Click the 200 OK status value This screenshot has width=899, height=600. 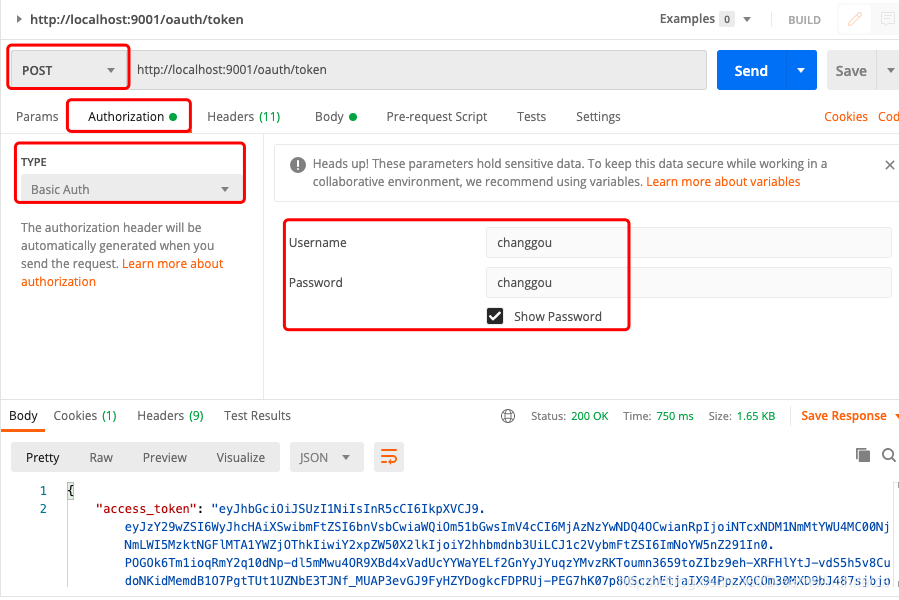pyautogui.click(x=589, y=416)
